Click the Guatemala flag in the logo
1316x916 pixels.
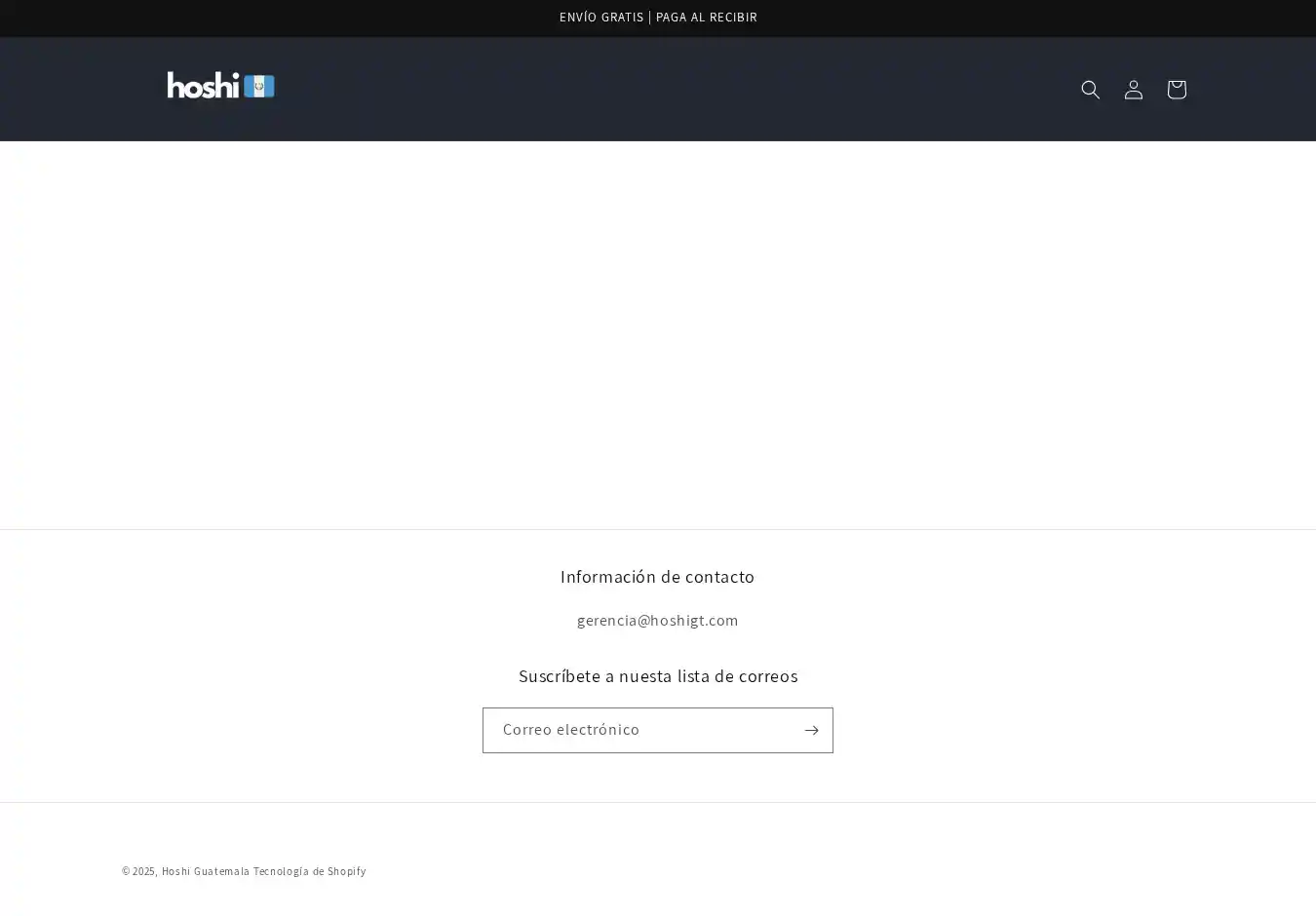(259, 87)
